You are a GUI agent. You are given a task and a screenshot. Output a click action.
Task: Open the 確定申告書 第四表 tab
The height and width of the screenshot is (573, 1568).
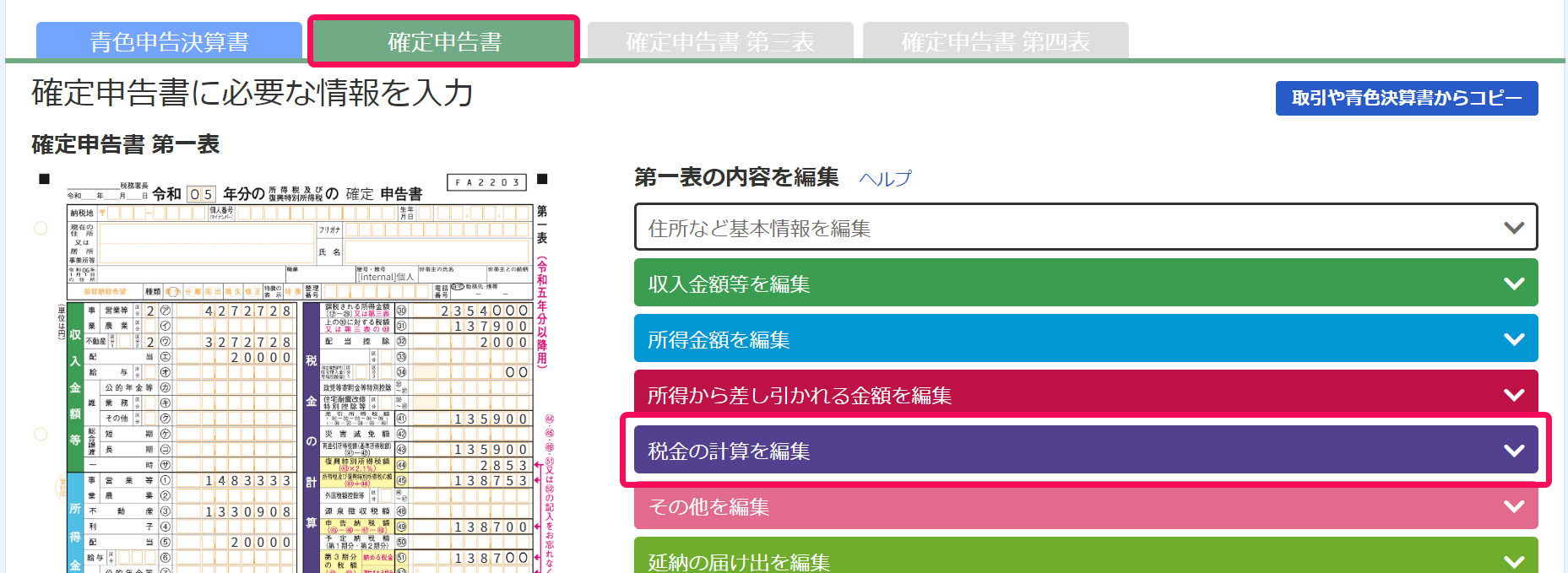click(x=996, y=41)
